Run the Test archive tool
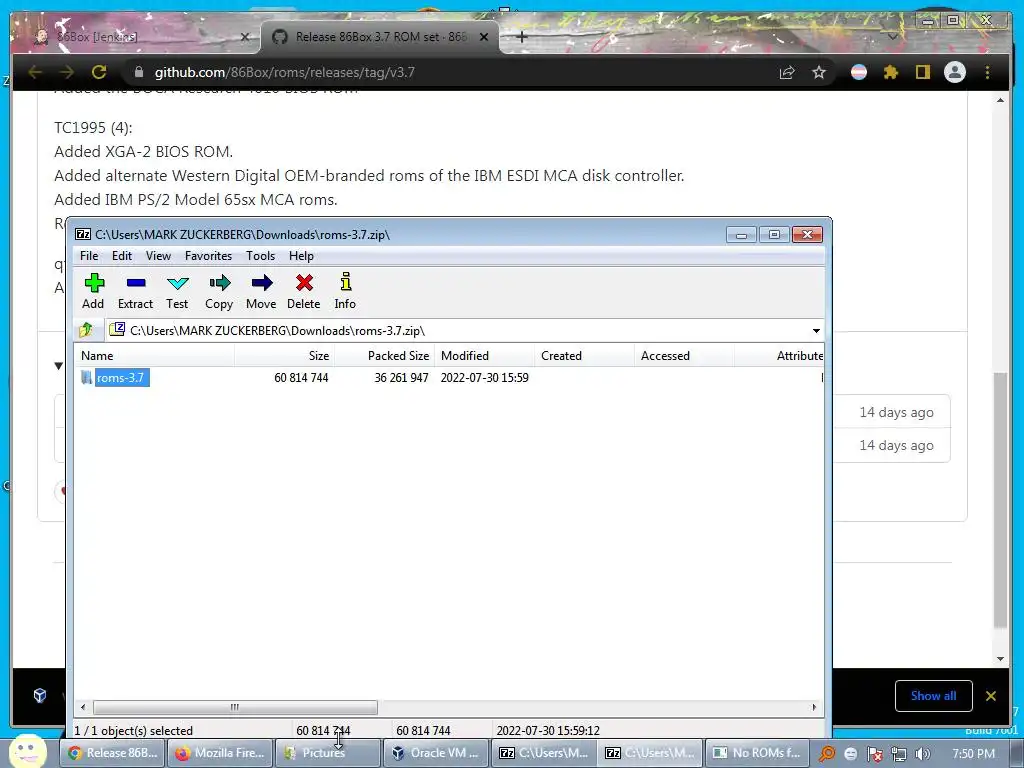The image size is (1024, 768). pos(177,291)
